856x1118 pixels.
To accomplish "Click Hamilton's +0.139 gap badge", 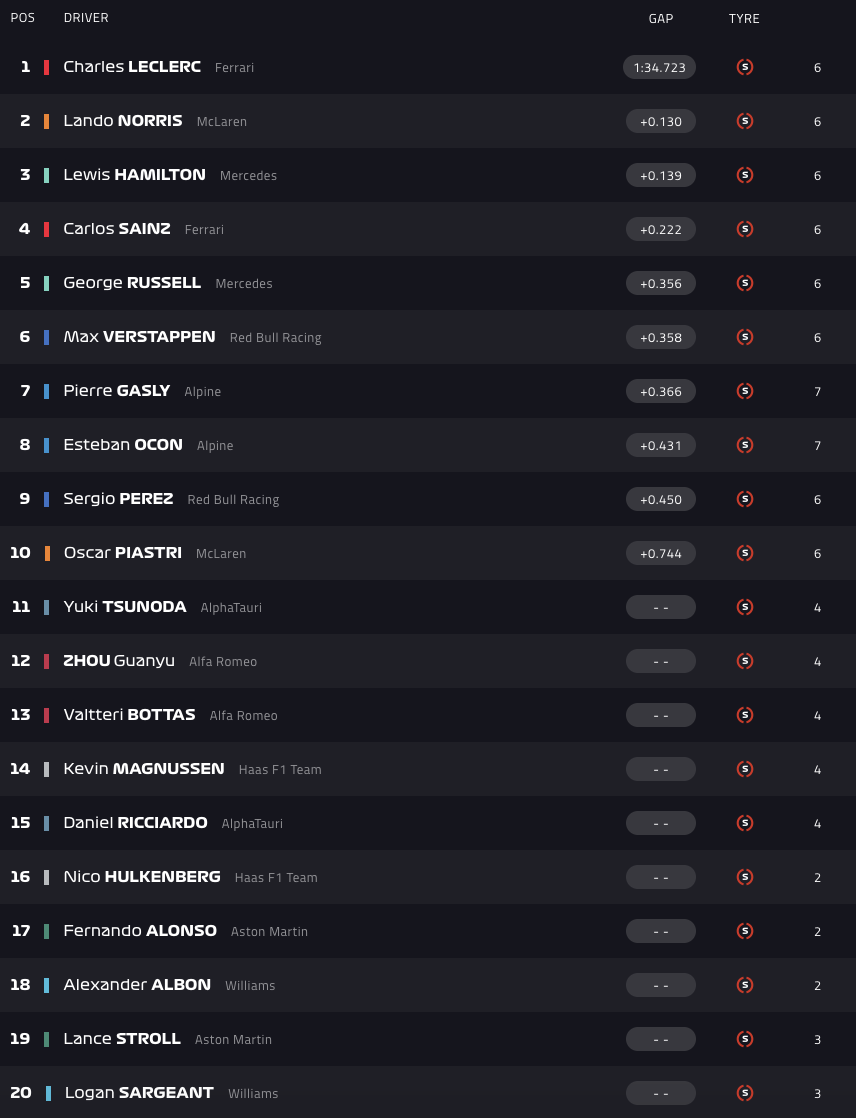I will click(x=660, y=175).
